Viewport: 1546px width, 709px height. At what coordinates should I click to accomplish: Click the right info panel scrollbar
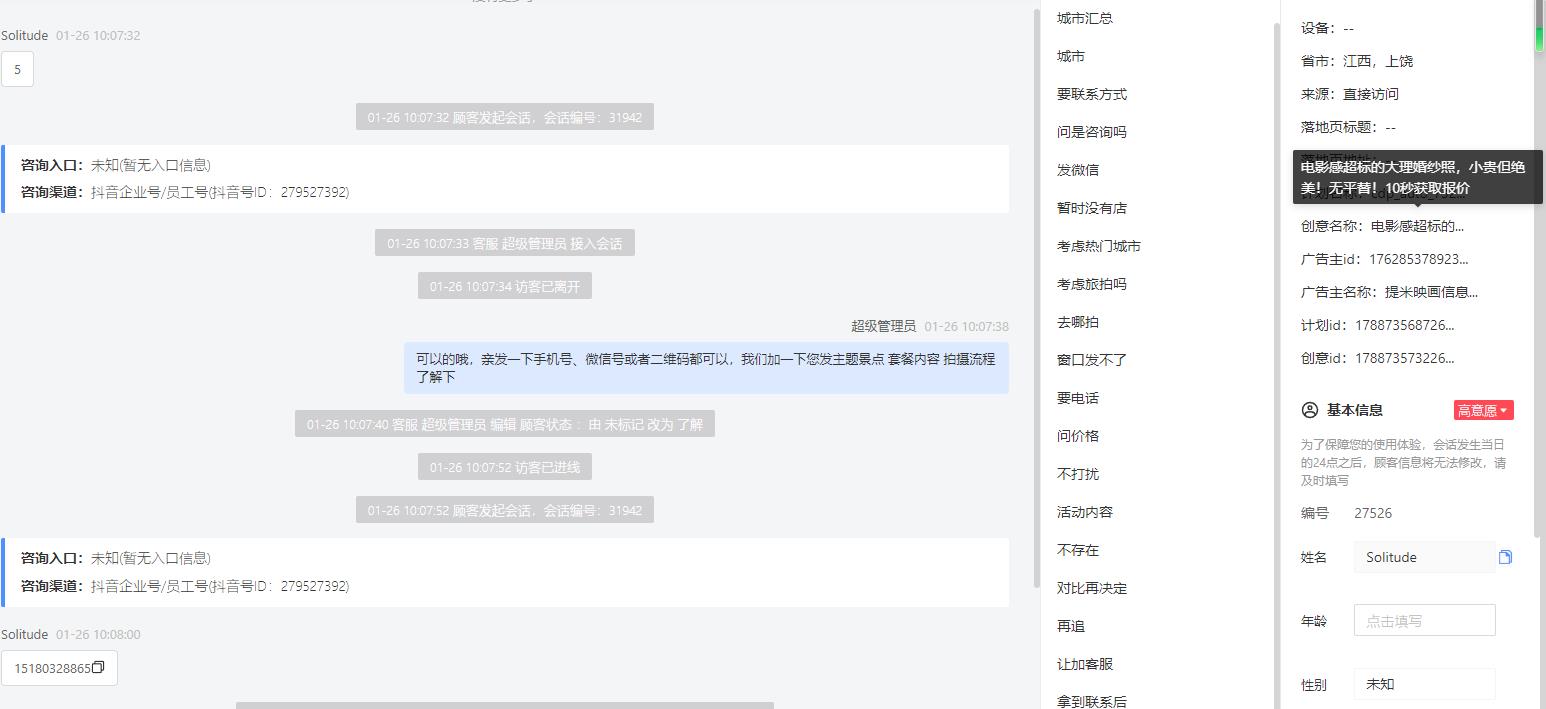[x=1540, y=268]
